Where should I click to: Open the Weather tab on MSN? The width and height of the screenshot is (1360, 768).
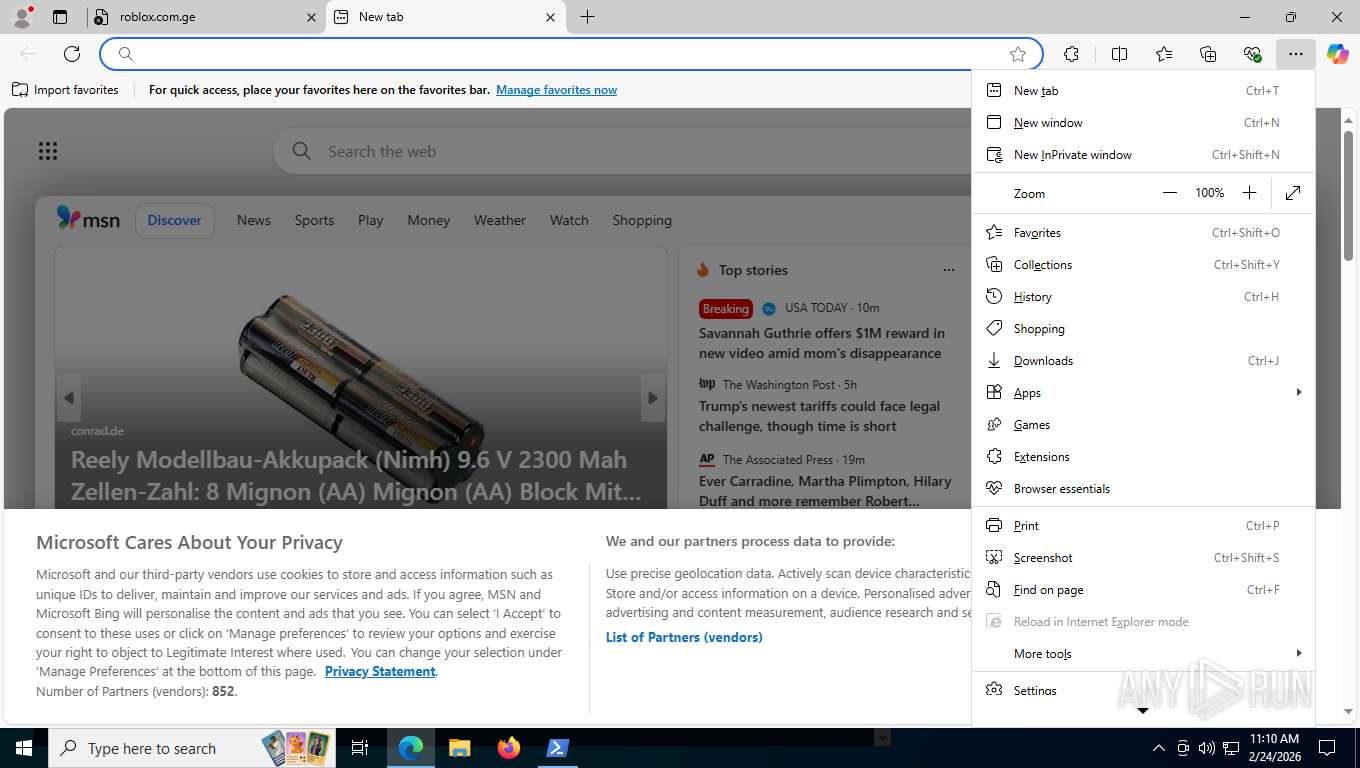(500, 220)
